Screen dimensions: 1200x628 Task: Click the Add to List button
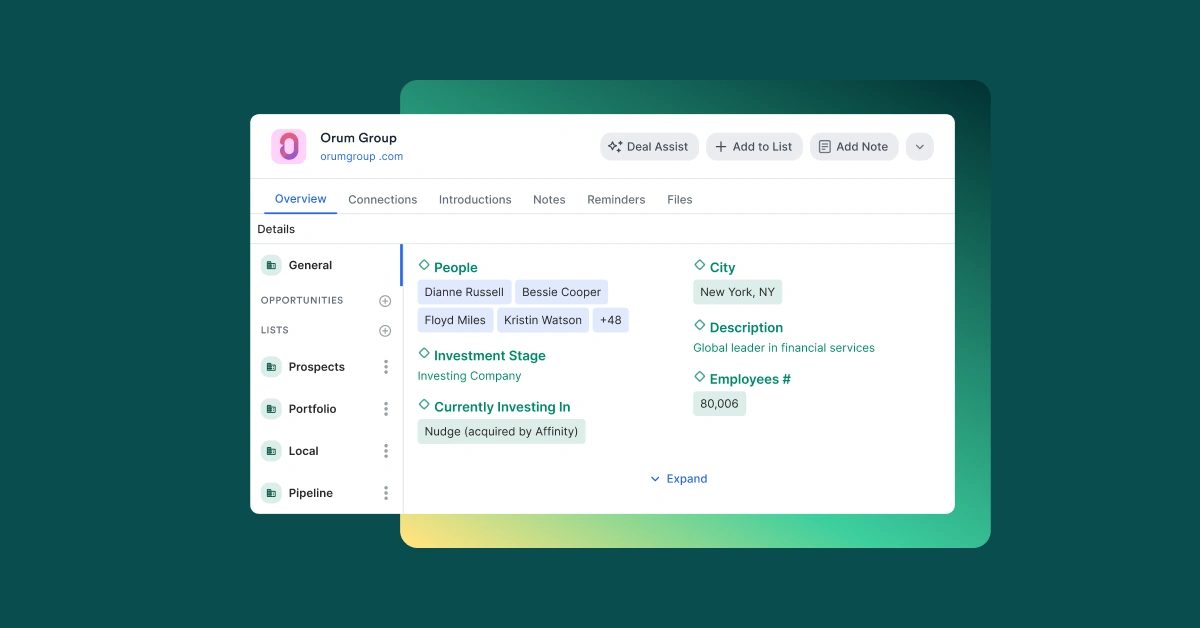click(754, 147)
